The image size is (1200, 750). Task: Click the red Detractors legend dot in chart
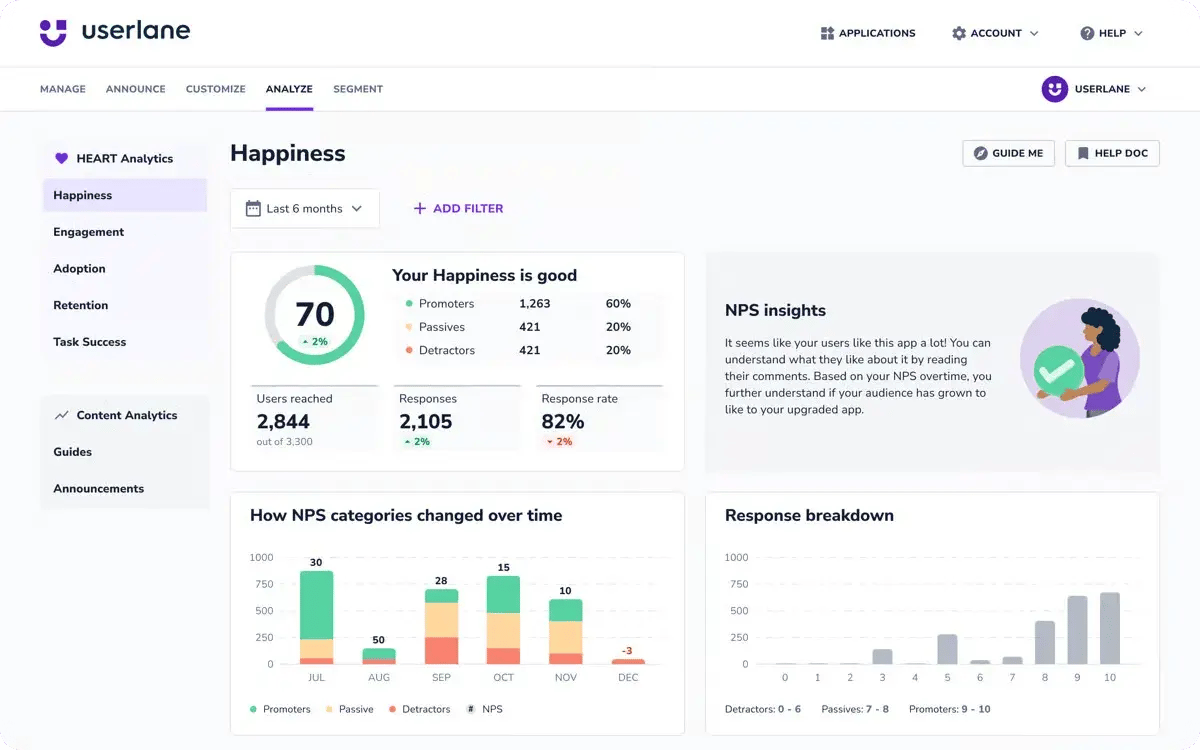tap(391, 709)
